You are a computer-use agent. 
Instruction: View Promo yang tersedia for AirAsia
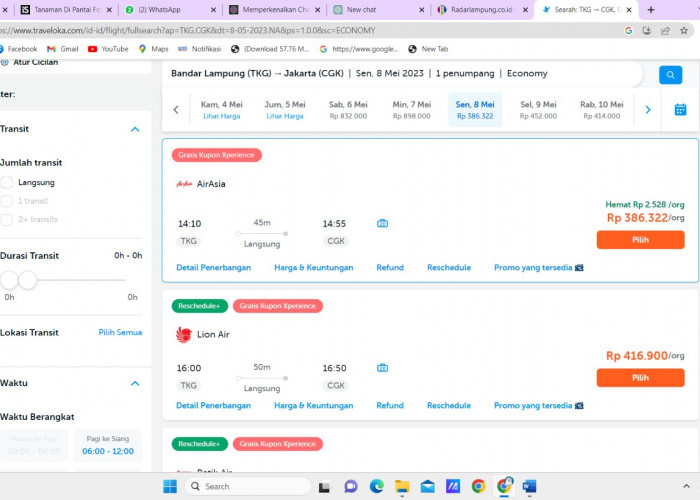pyautogui.click(x=538, y=267)
